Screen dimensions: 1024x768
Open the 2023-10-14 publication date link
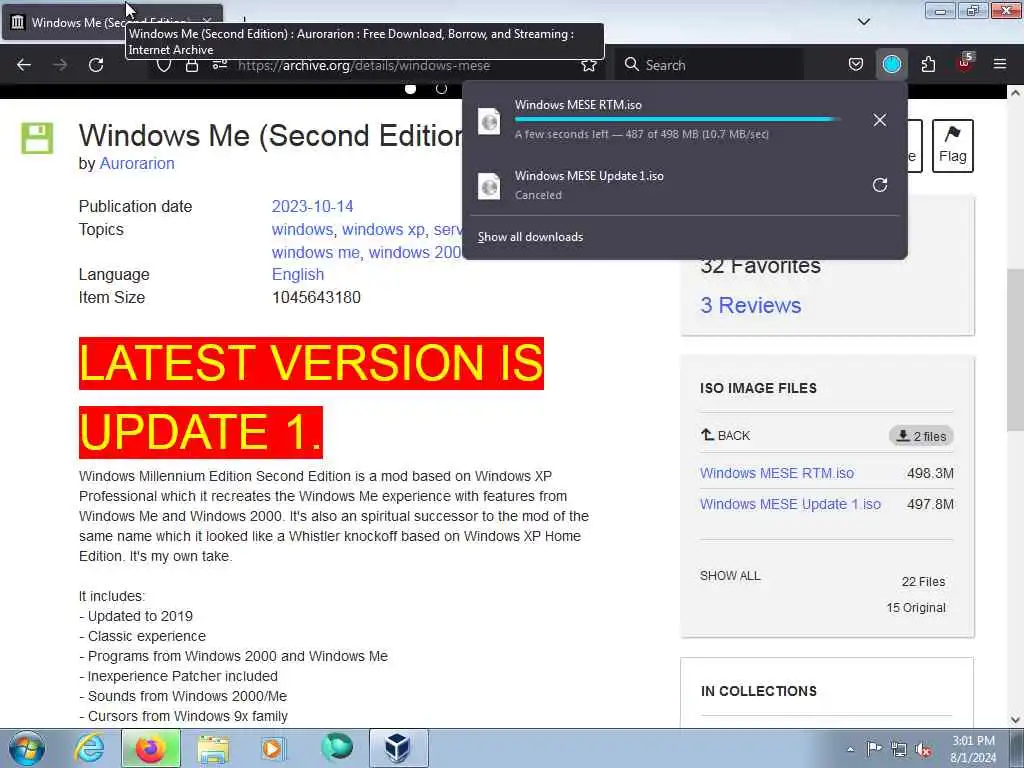[312, 206]
